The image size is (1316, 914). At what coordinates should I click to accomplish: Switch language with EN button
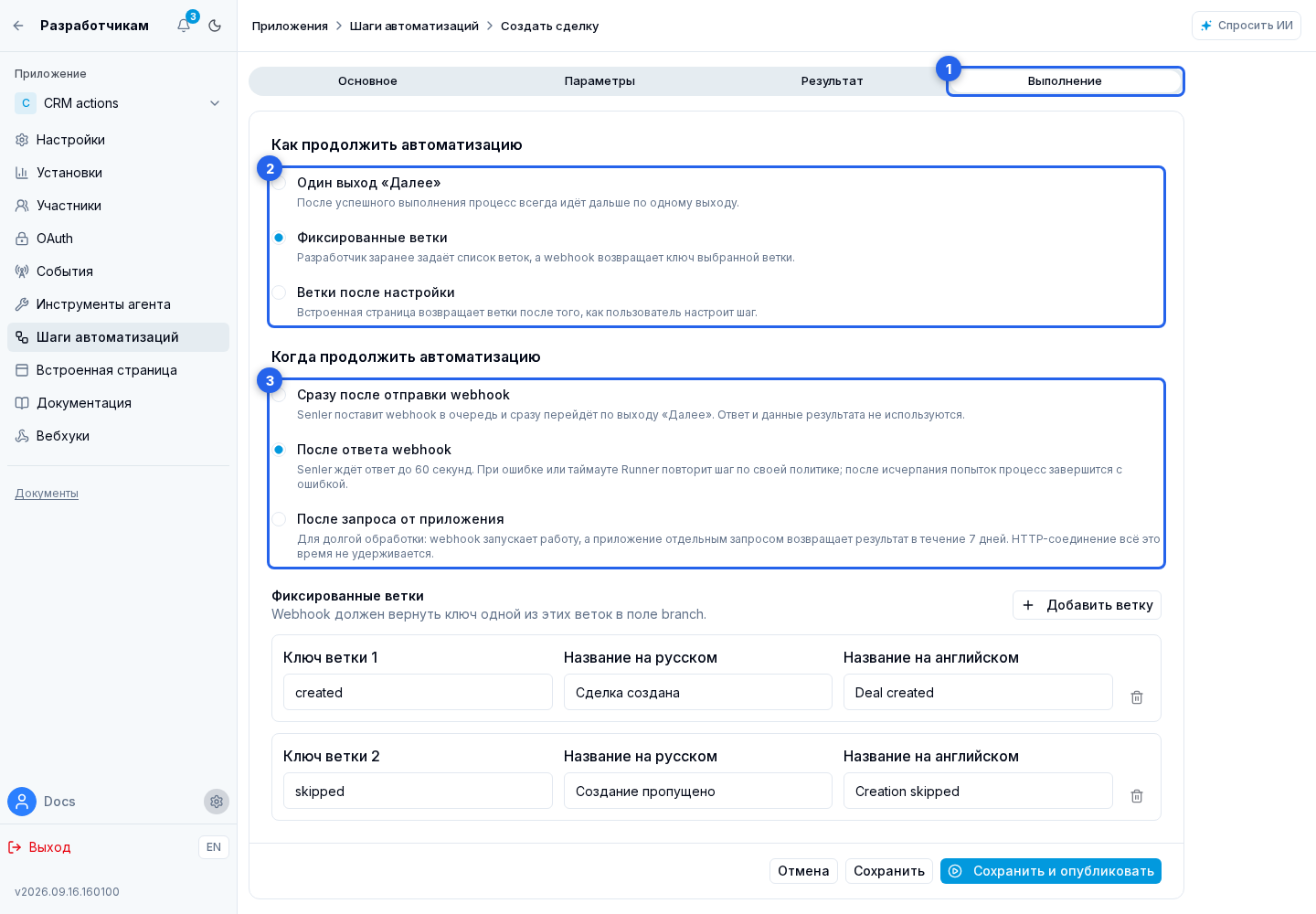click(x=214, y=847)
